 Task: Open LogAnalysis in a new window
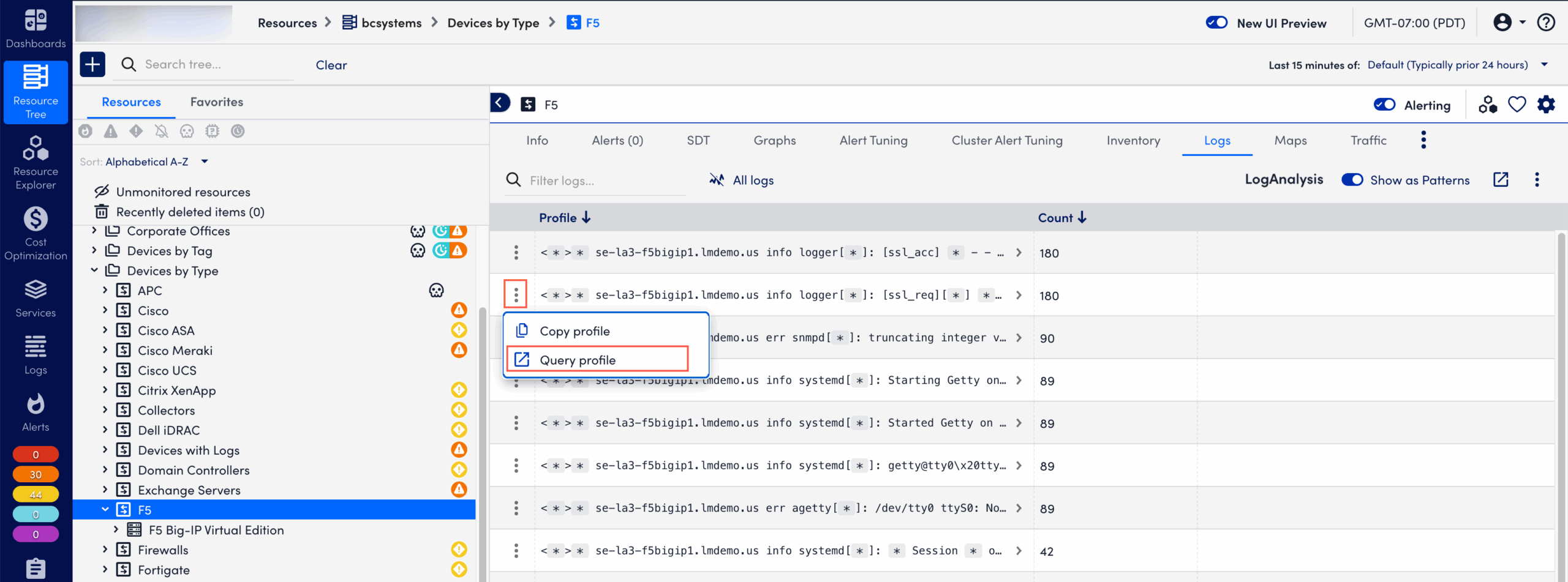(x=1501, y=179)
